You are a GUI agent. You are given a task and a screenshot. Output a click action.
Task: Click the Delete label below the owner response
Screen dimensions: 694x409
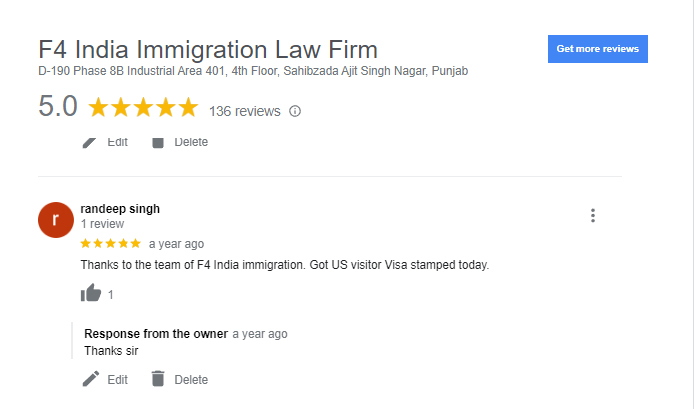tap(191, 380)
